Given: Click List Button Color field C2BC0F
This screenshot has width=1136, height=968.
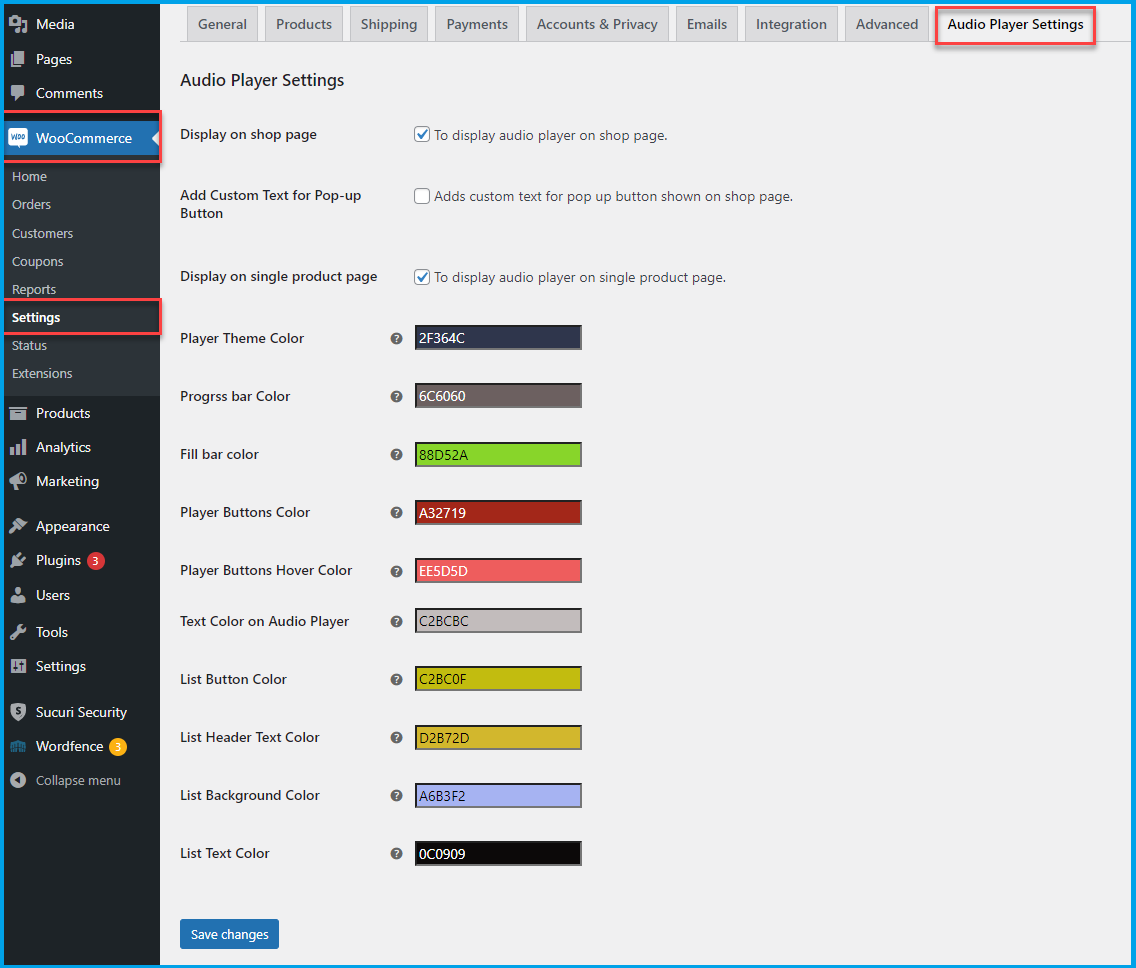Looking at the screenshot, I should pos(498,678).
